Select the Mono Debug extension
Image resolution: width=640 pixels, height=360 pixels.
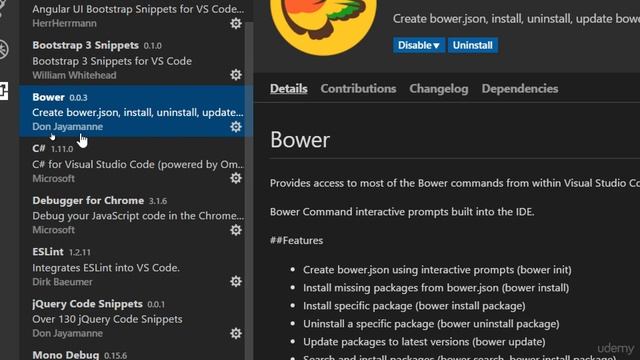click(x=132, y=352)
